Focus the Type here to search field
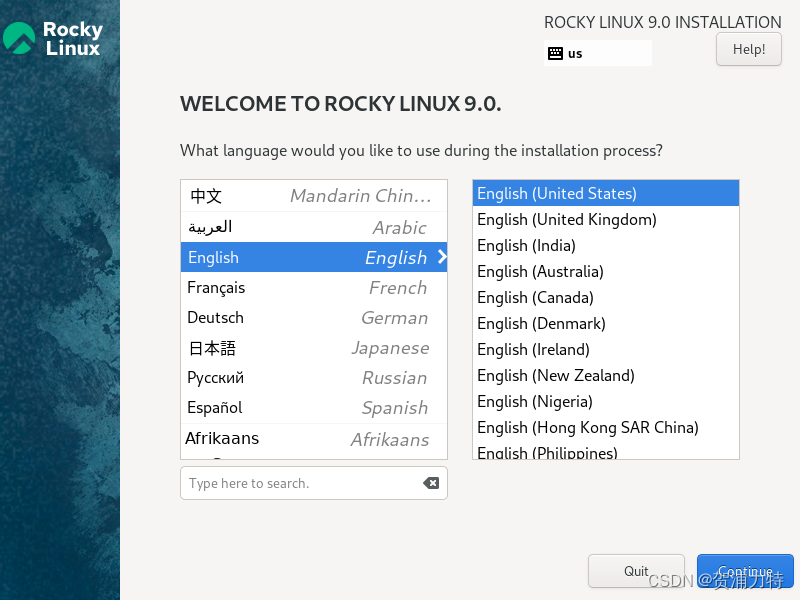 314,483
